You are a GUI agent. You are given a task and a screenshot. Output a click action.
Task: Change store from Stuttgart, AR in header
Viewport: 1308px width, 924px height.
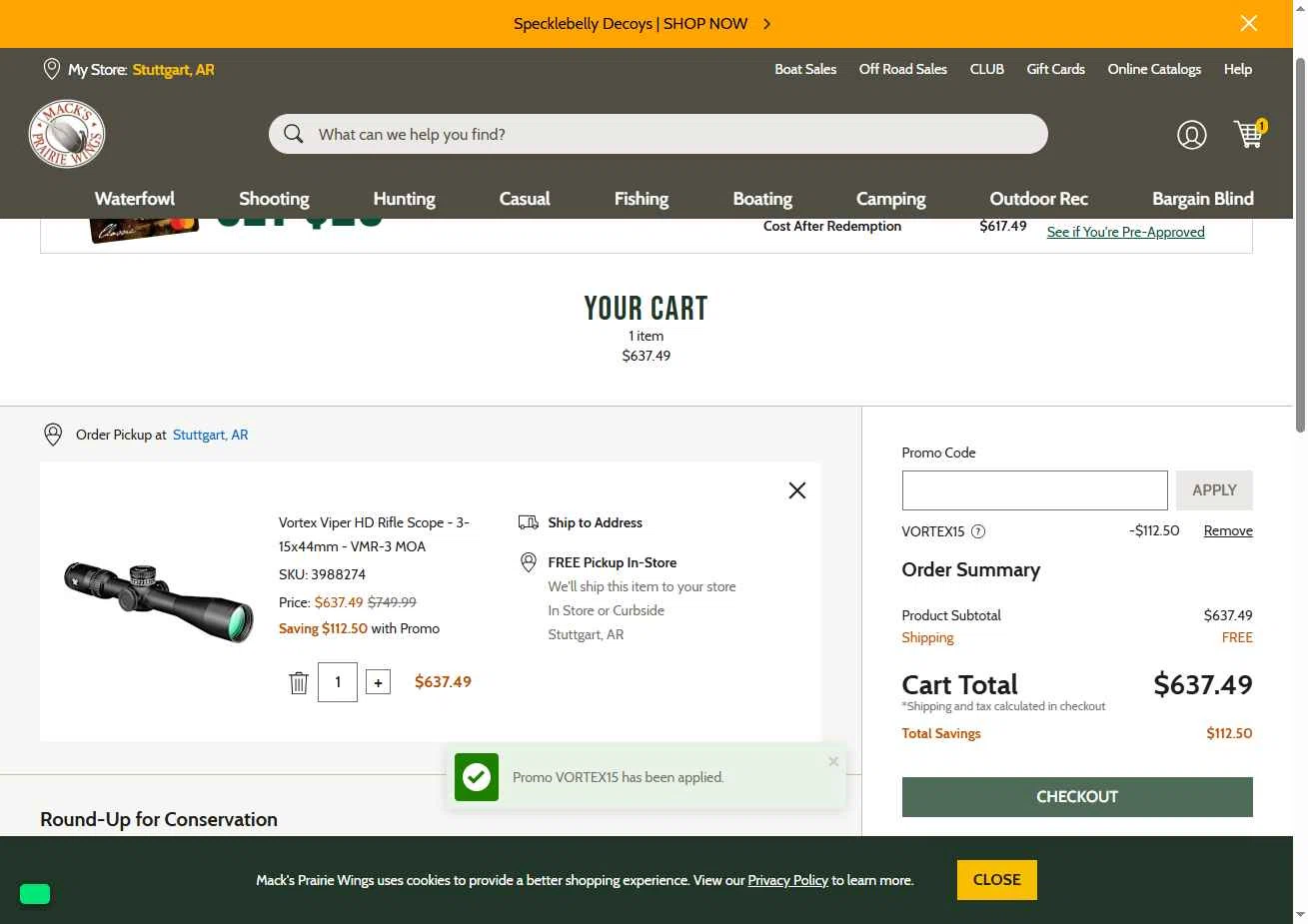[x=173, y=70]
